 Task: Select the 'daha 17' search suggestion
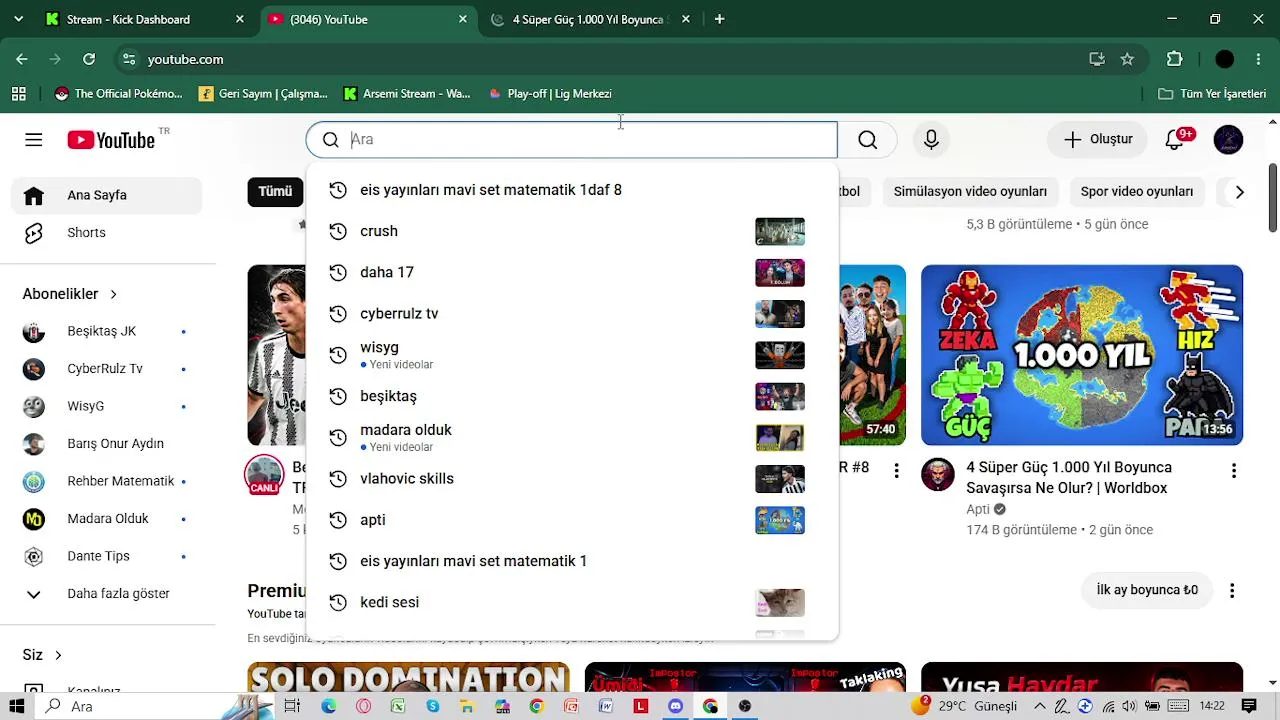(x=572, y=272)
